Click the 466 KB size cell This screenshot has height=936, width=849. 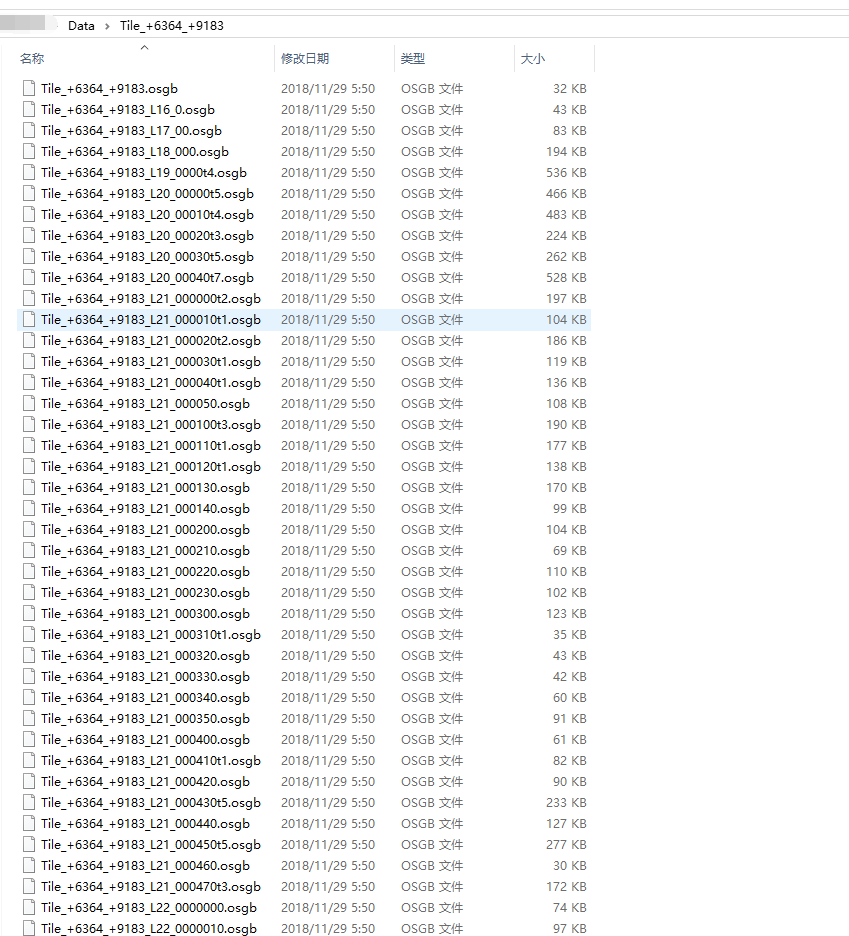click(566, 194)
